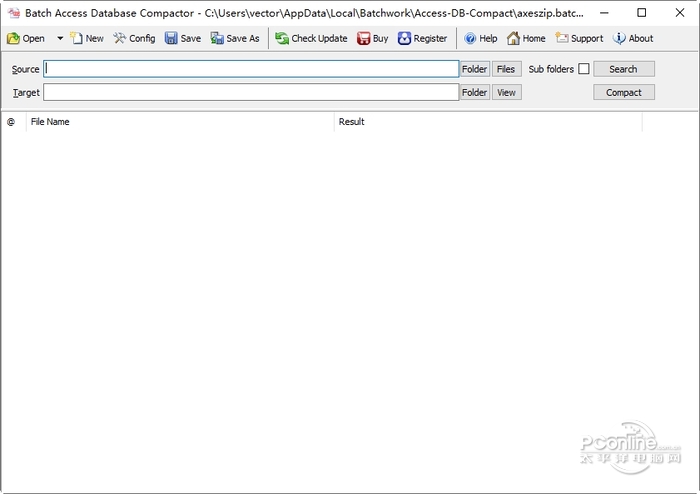
Task: Save the current project
Action: (x=183, y=38)
